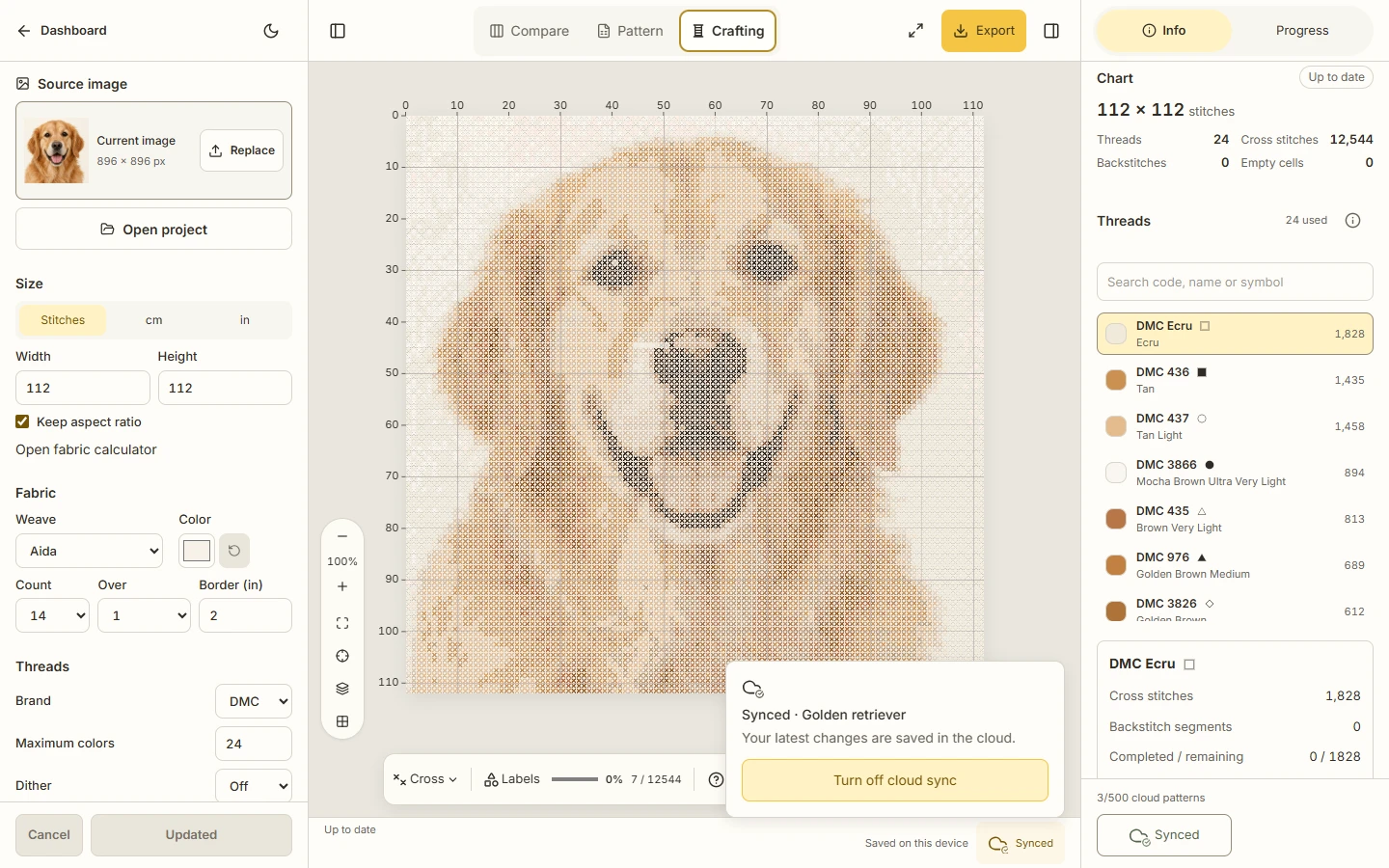This screenshot has height=868, width=1389.
Task: Zoom out with the minus icon
Action: 342,536
